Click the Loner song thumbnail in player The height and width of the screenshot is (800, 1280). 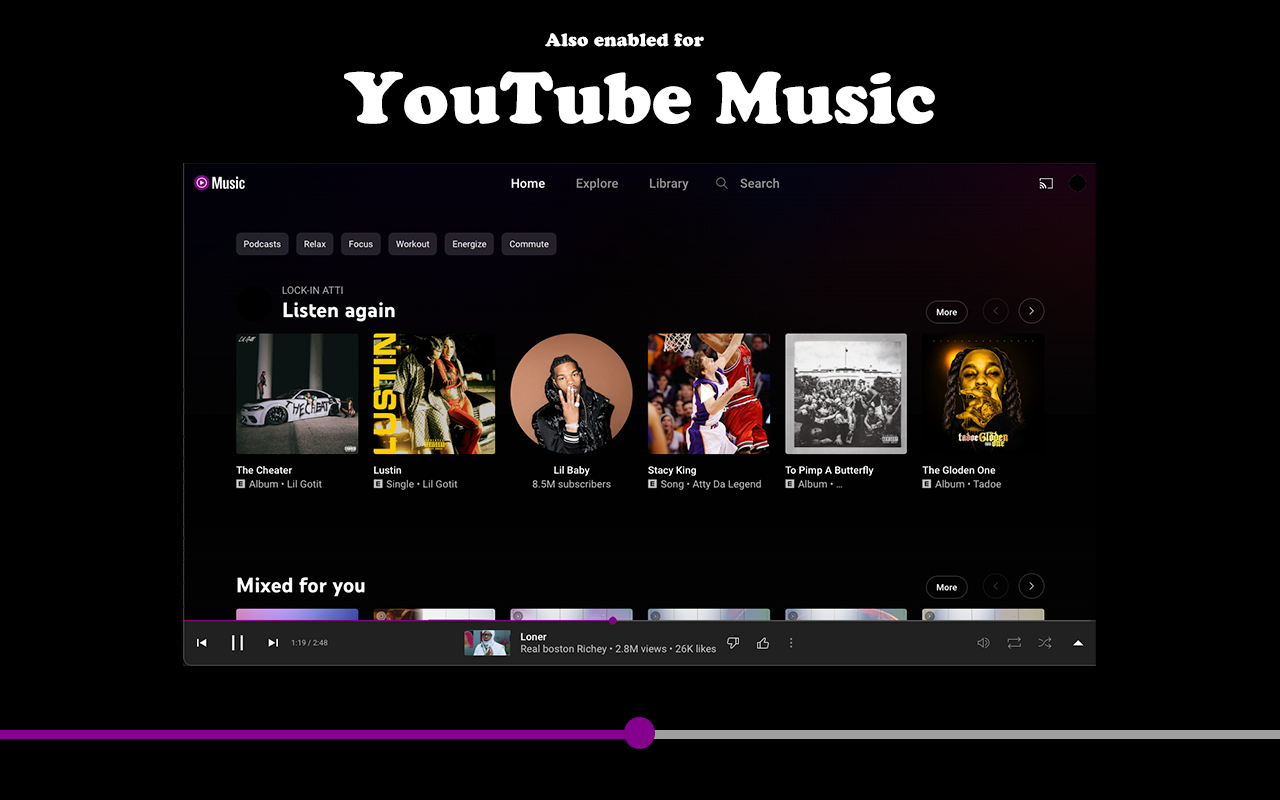click(487, 643)
